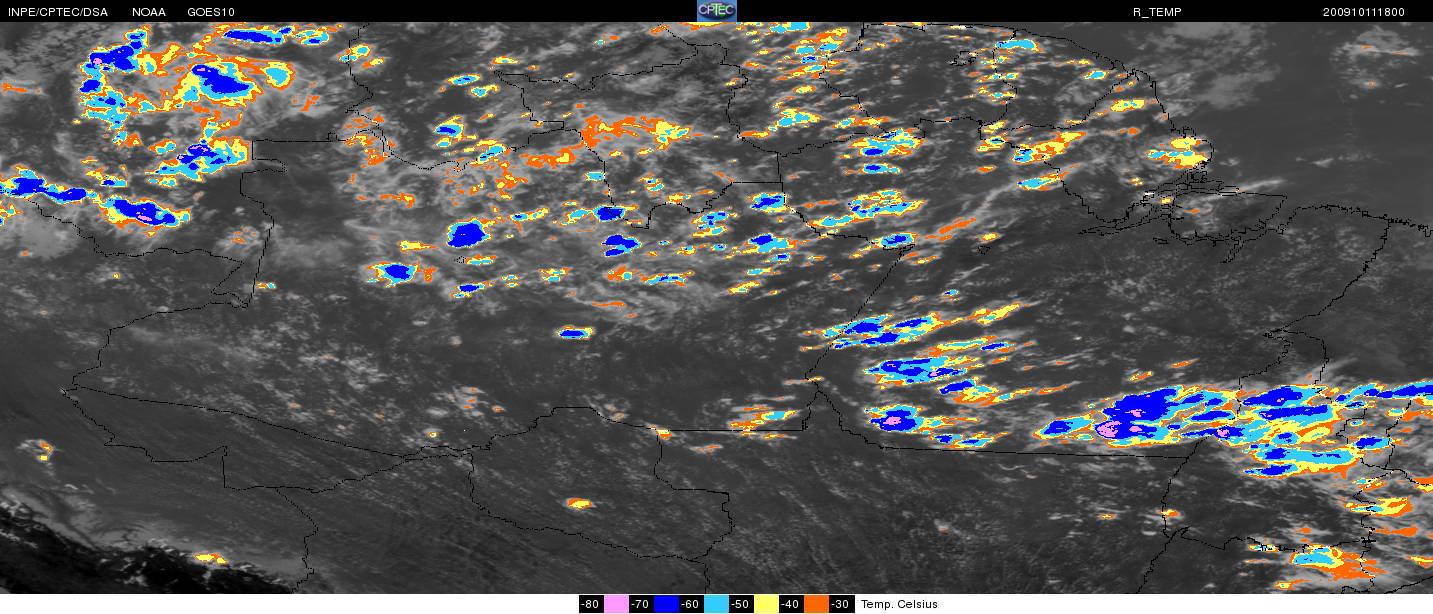The width and height of the screenshot is (1433, 614).
Task: Click the R_TEMP product label
Action: tap(1156, 12)
